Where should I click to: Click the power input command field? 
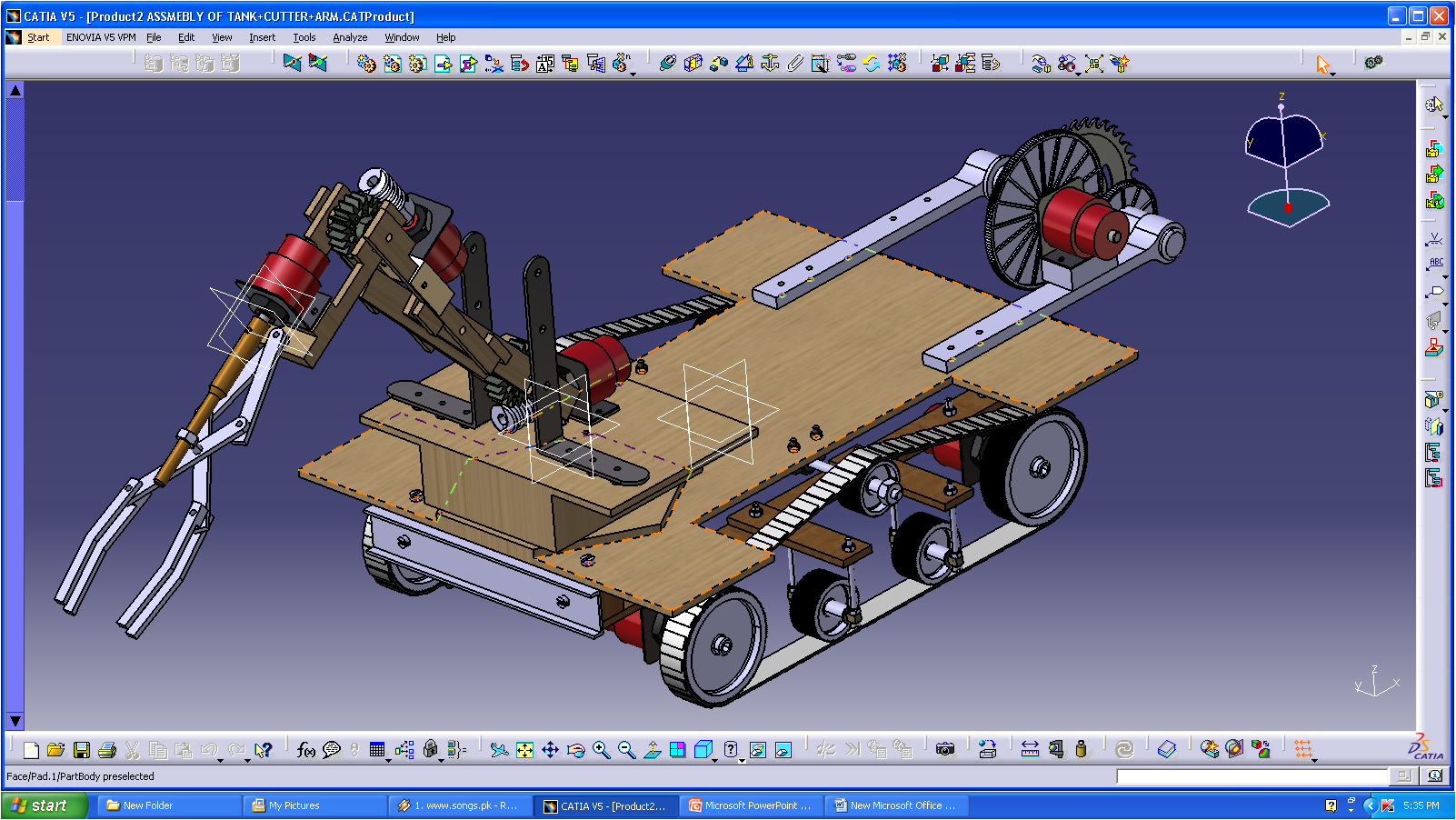tap(1252, 775)
